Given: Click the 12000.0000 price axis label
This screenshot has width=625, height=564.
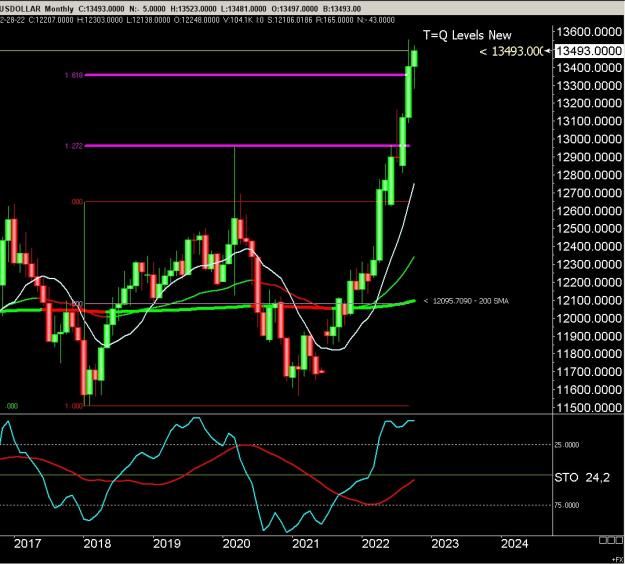Looking at the screenshot, I should point(589,318).
